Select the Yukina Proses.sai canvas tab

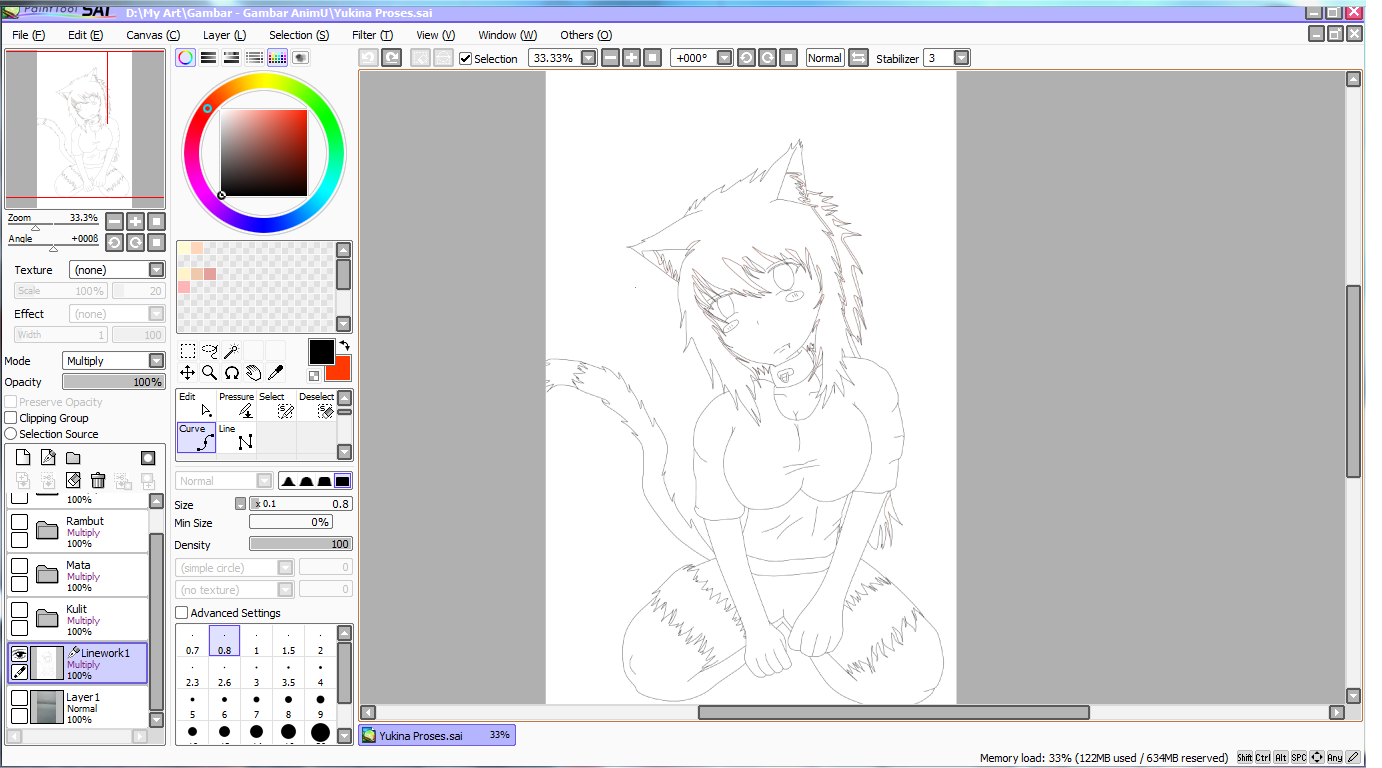click(436, 735)
